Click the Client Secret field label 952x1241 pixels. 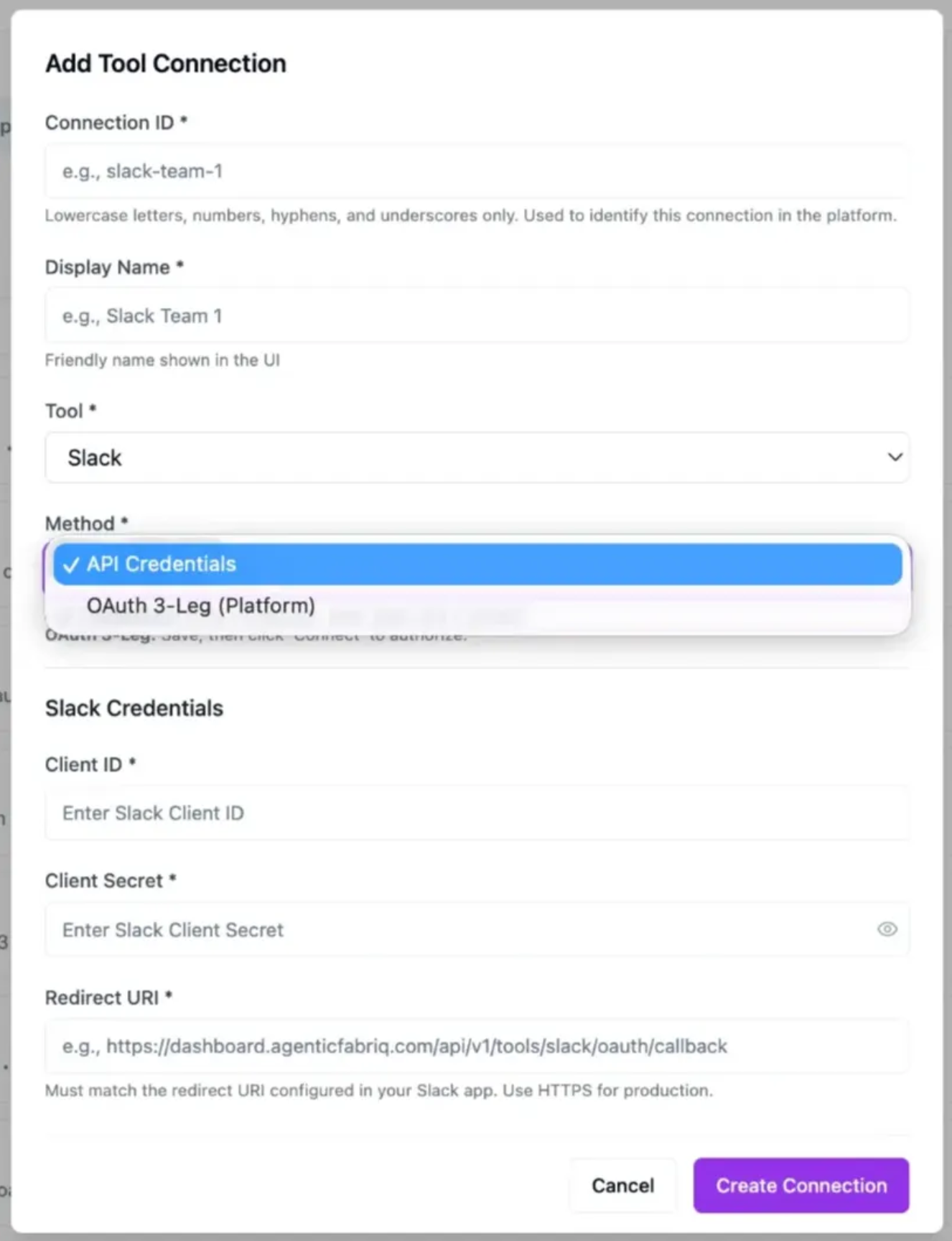[x=104, y=881]
